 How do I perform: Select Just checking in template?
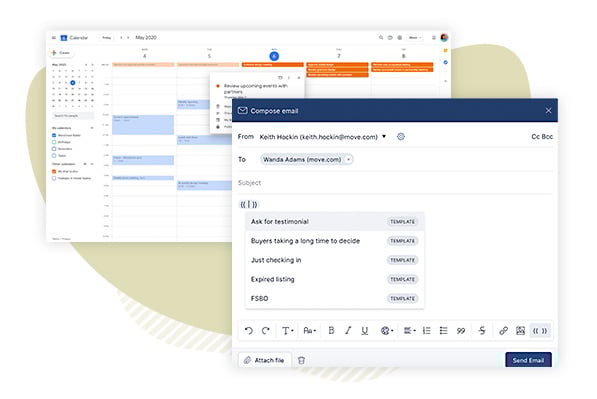334,260
